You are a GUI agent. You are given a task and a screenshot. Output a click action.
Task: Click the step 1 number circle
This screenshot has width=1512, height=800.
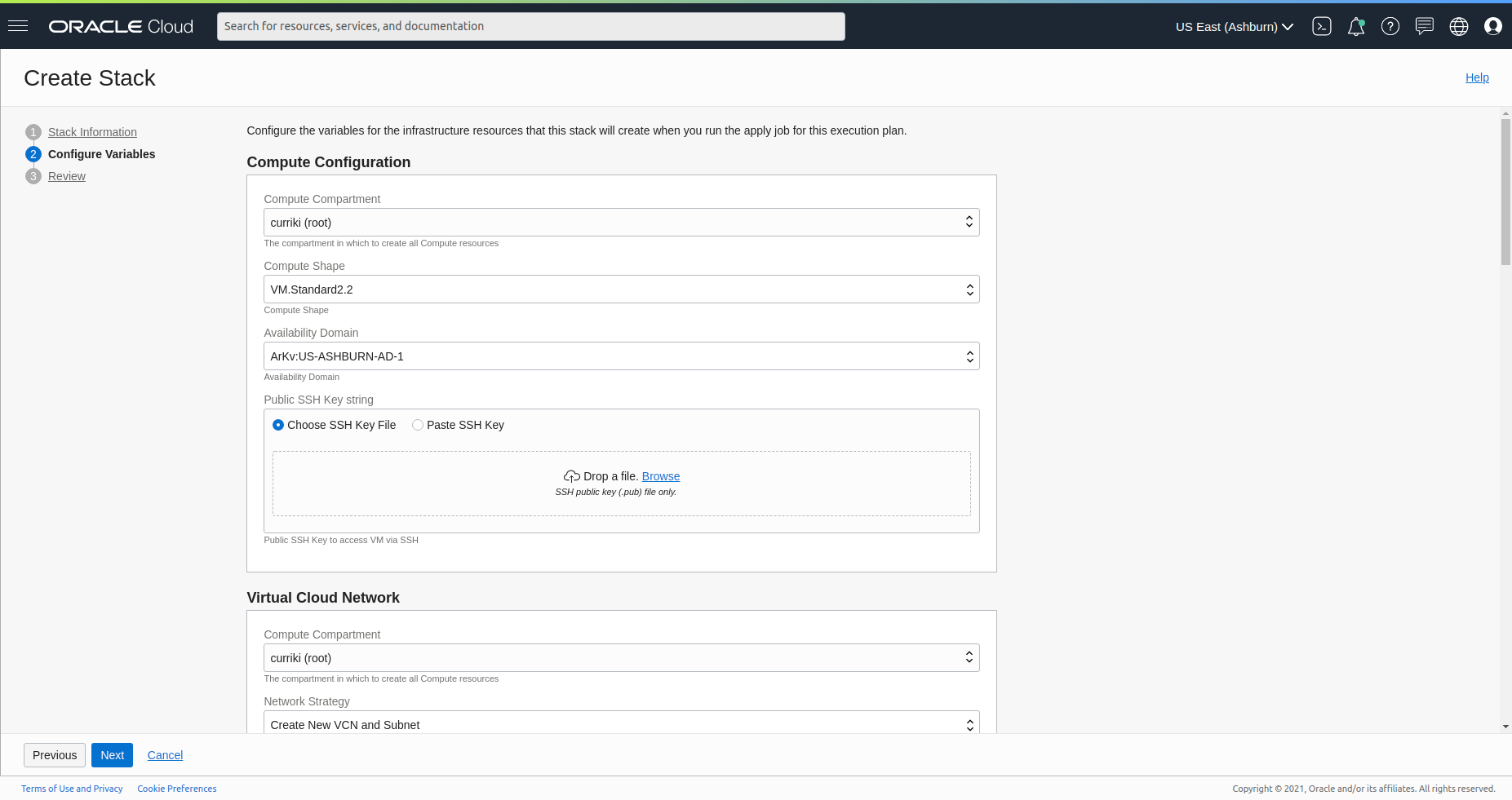(x=33, y=132)
